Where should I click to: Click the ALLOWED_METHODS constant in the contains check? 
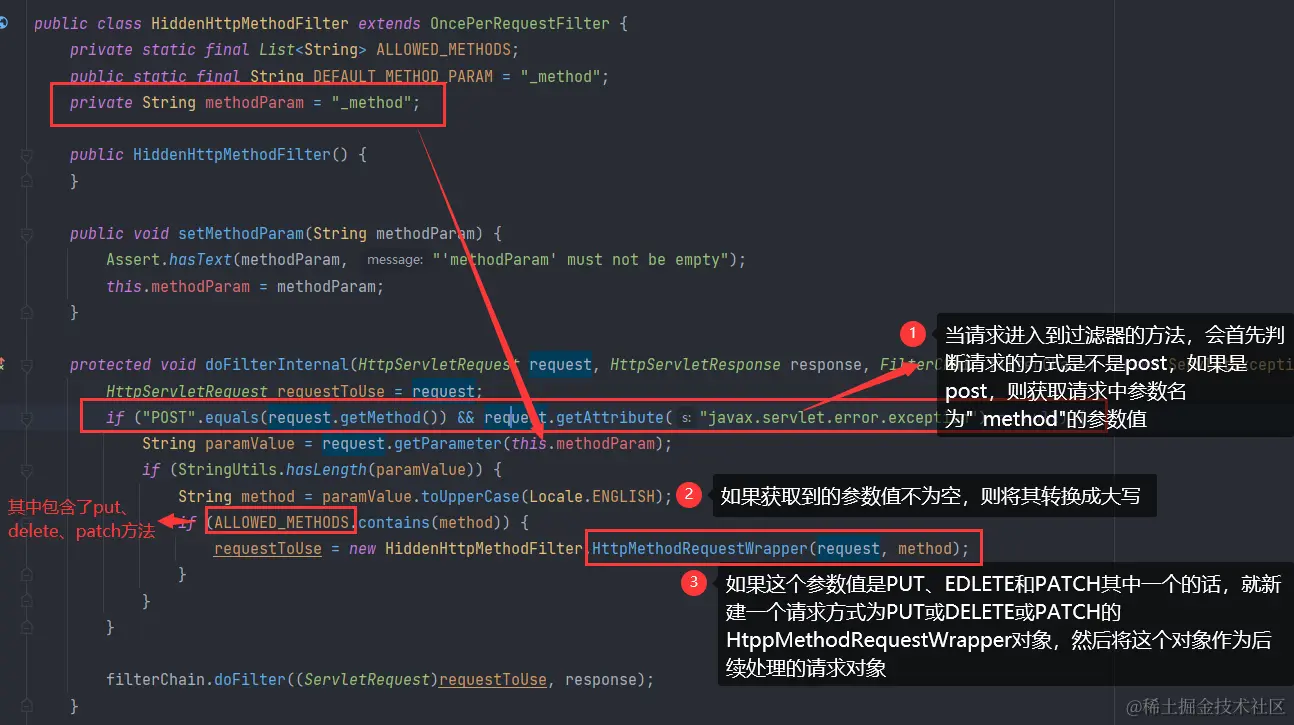pos(282,522)
